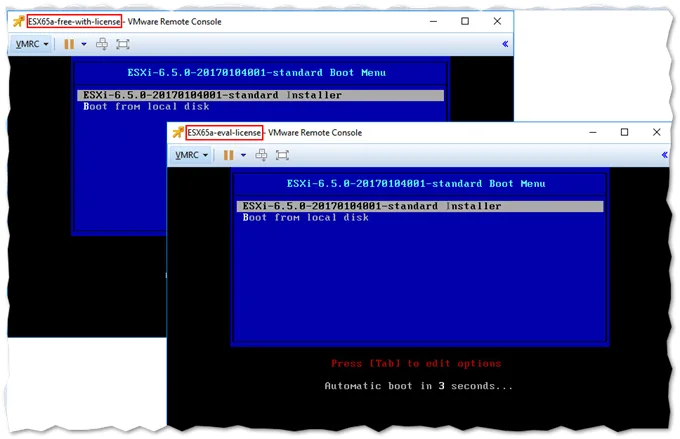
Task: Select Boot from local disk in free-with-license console
Action: pyautogui.click(x=147, y=106)
